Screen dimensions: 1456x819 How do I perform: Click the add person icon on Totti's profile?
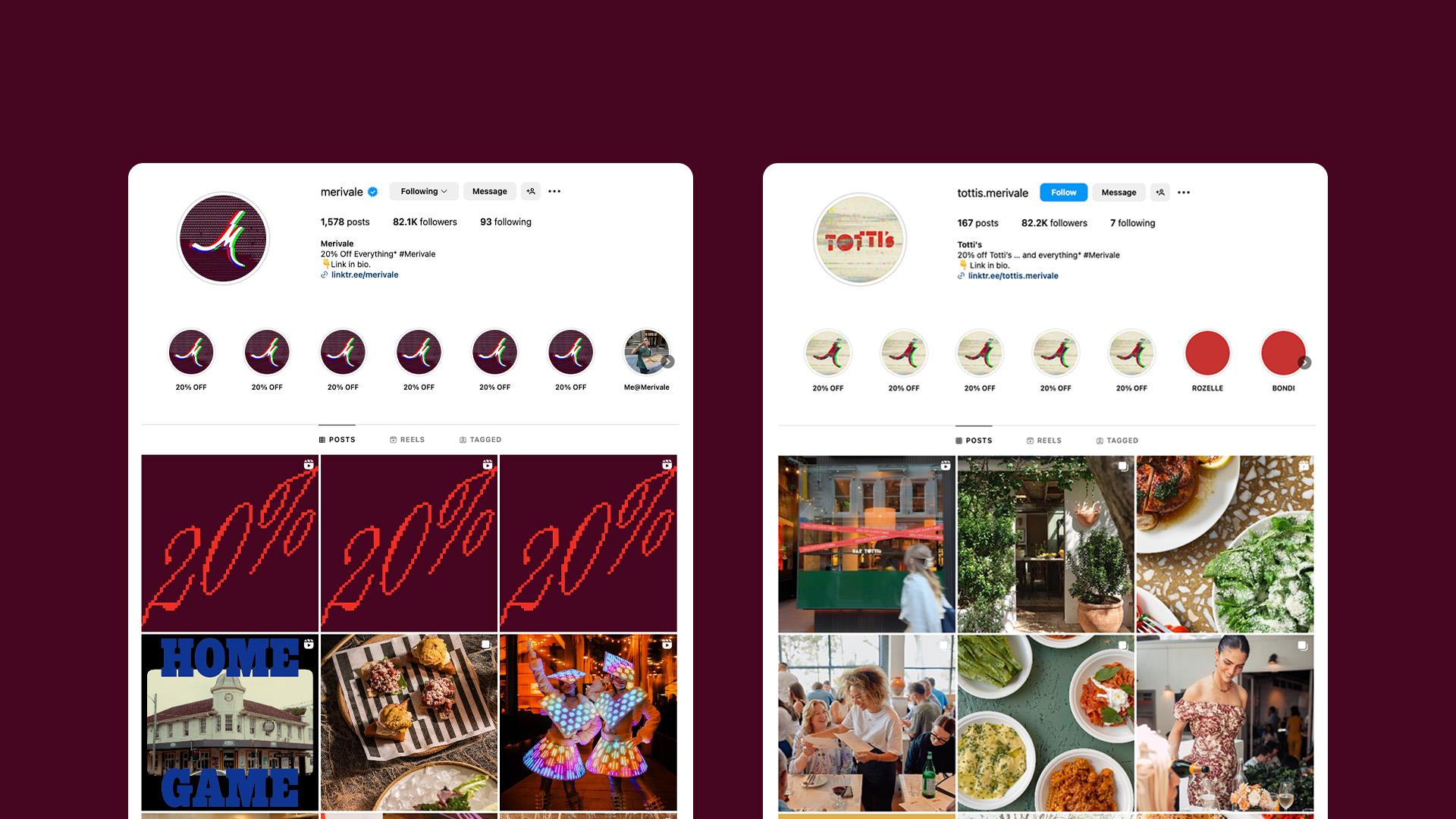point(1159,192)
